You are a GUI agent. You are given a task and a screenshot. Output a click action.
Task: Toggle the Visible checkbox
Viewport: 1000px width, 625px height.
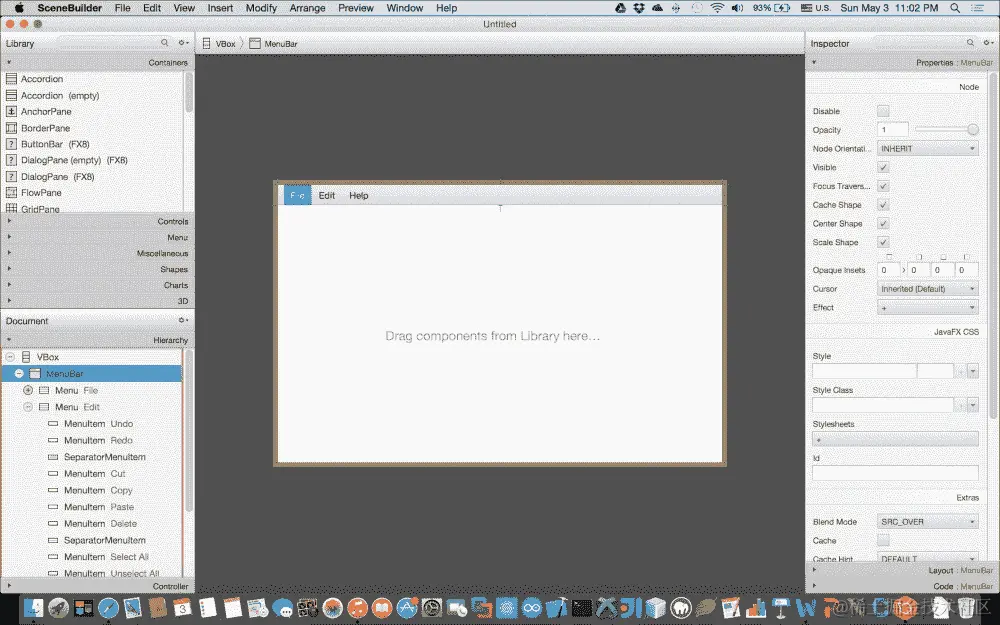883,167
